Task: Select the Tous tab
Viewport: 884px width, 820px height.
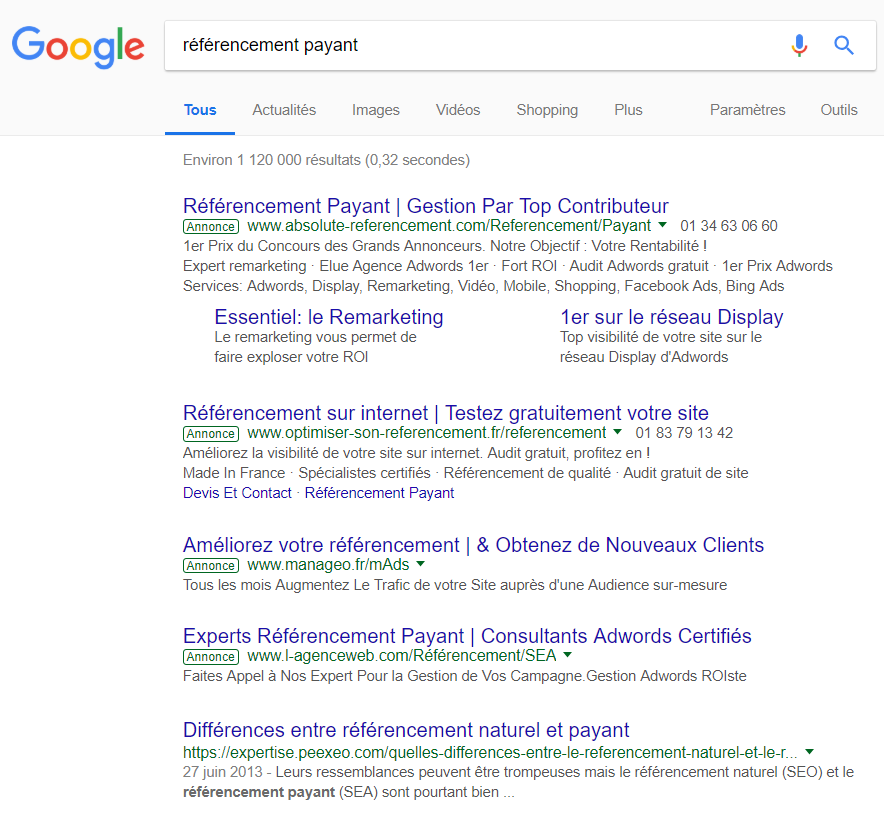Action: [200, 110]
